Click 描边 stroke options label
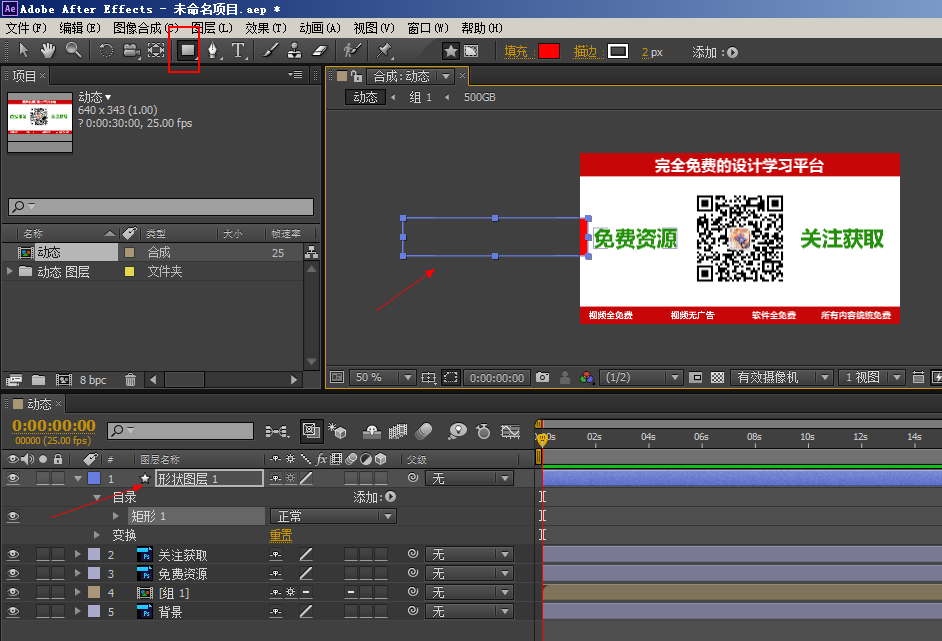Screen dimensions: 942x641 (x=585, y=52)
